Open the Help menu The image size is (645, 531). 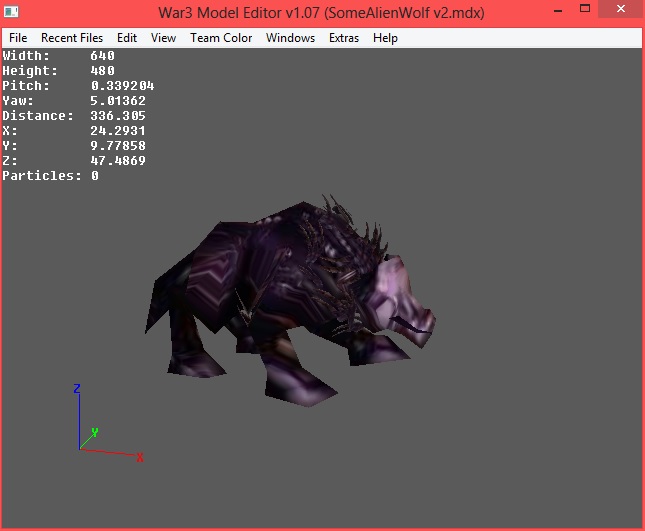(385, 38)
